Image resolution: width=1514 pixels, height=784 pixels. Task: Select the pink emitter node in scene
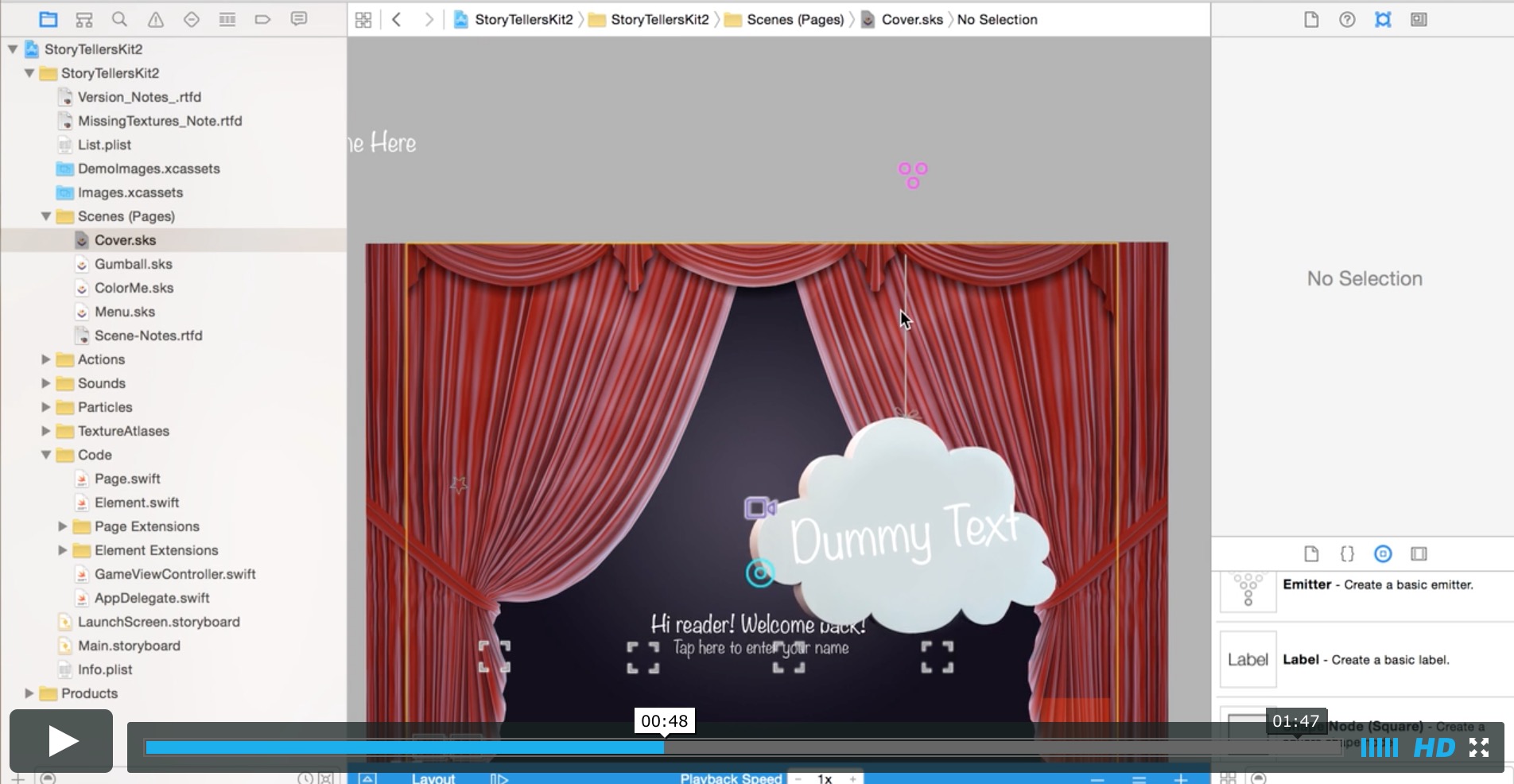coord(913,175)
